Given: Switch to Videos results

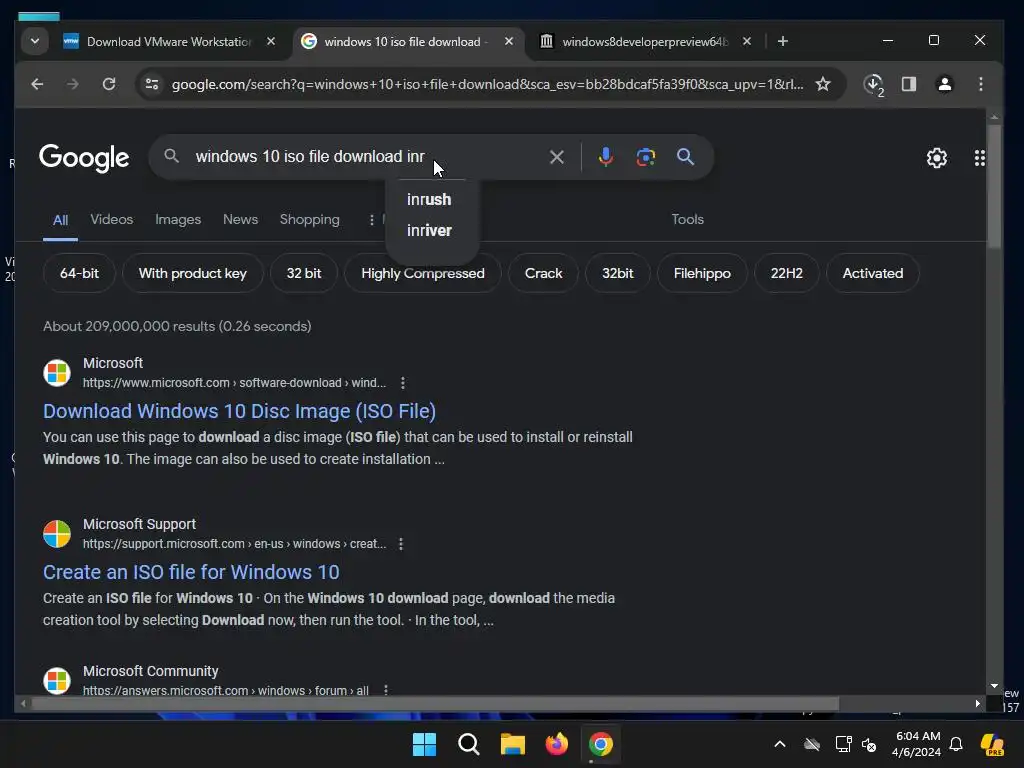Looking at the screenshot, I should pos(112,219).
